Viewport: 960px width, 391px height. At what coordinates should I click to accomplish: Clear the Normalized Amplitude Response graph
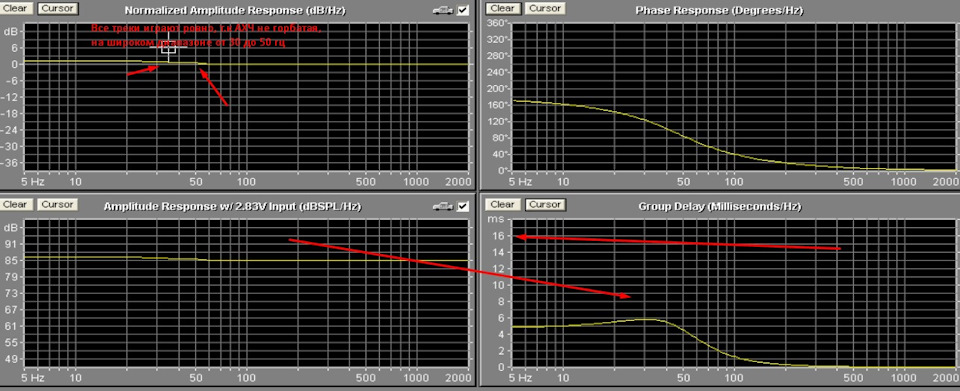tap(15, 9)
